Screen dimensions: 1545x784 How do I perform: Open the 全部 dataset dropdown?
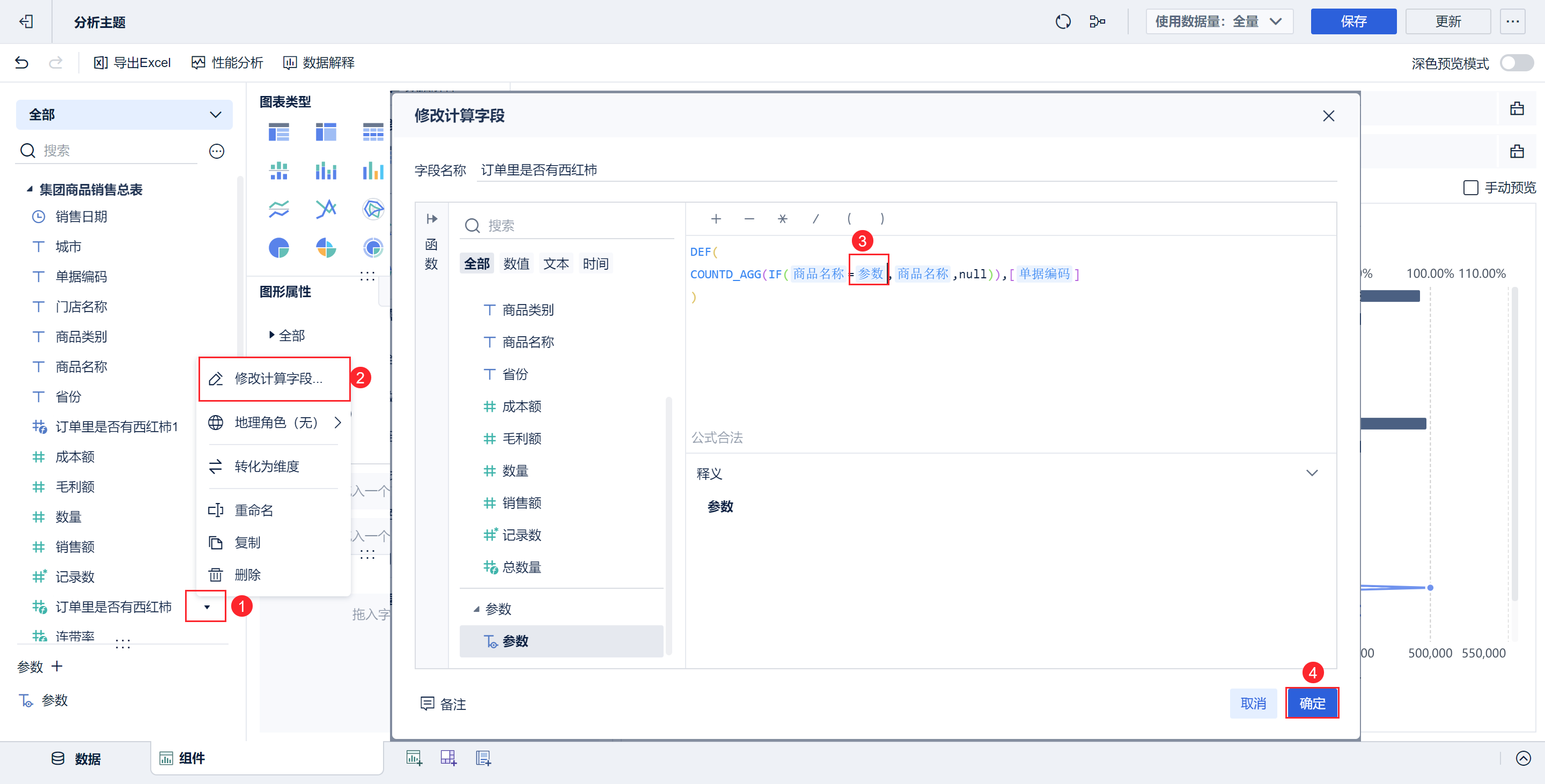[124, 114]
